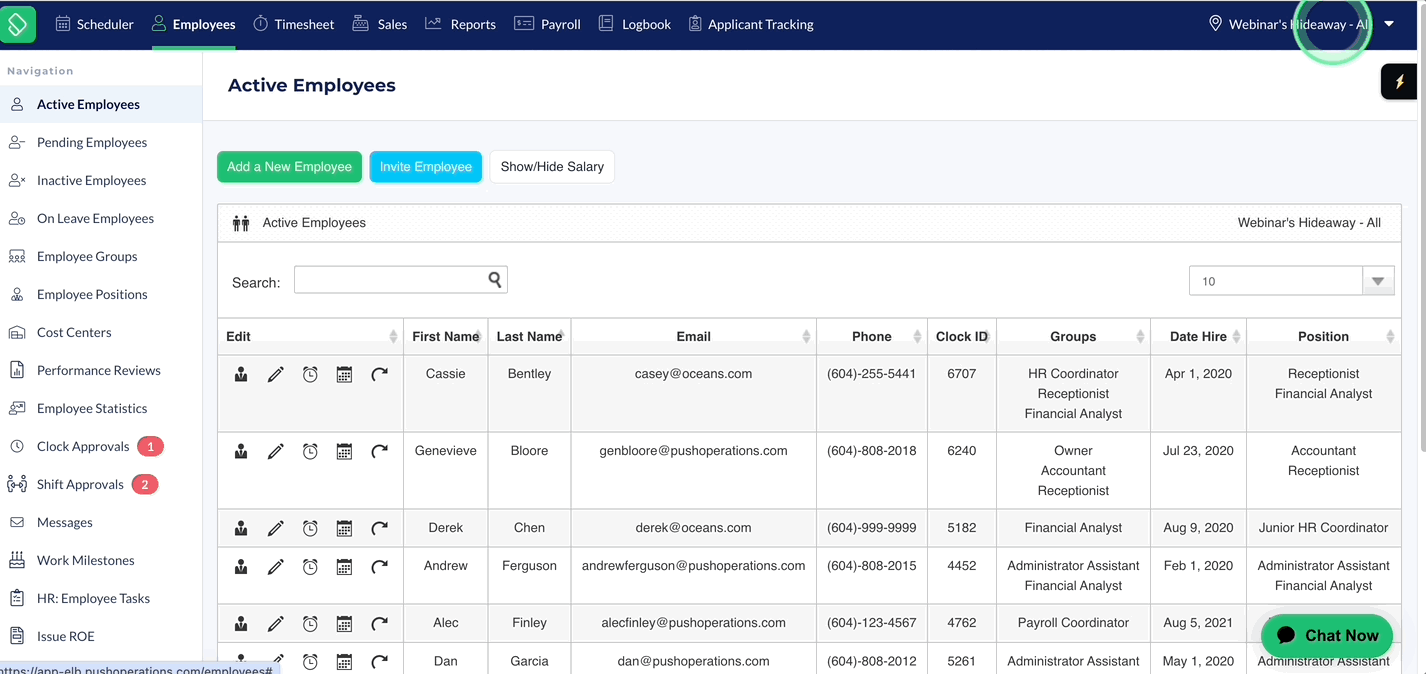
Task: Click the curved arrow icon in Cassie's row
Action: tap(379, 374)
